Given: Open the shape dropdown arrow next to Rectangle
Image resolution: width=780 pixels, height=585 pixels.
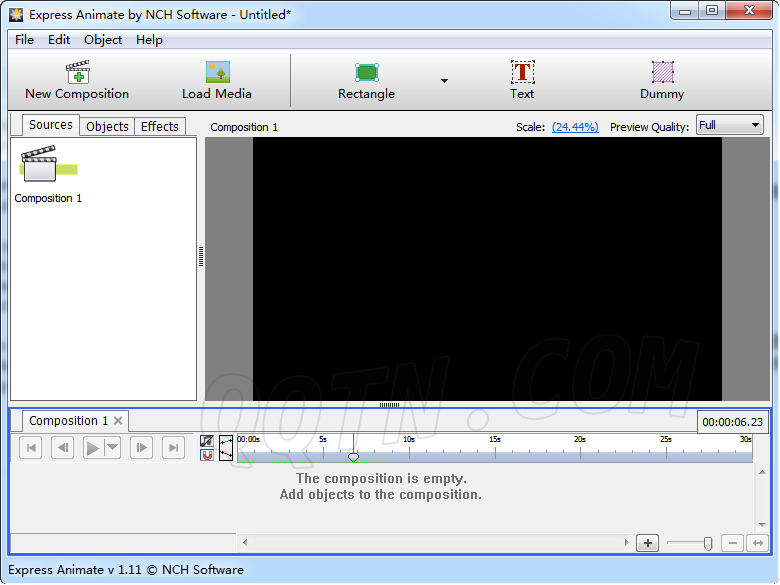Looking at the screenshot, I should (x=444, y=81).
